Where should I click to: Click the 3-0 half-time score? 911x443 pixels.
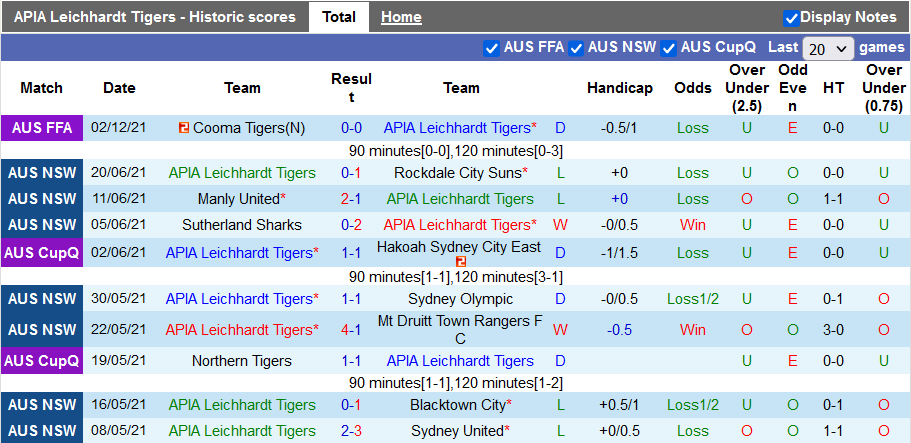833,330
